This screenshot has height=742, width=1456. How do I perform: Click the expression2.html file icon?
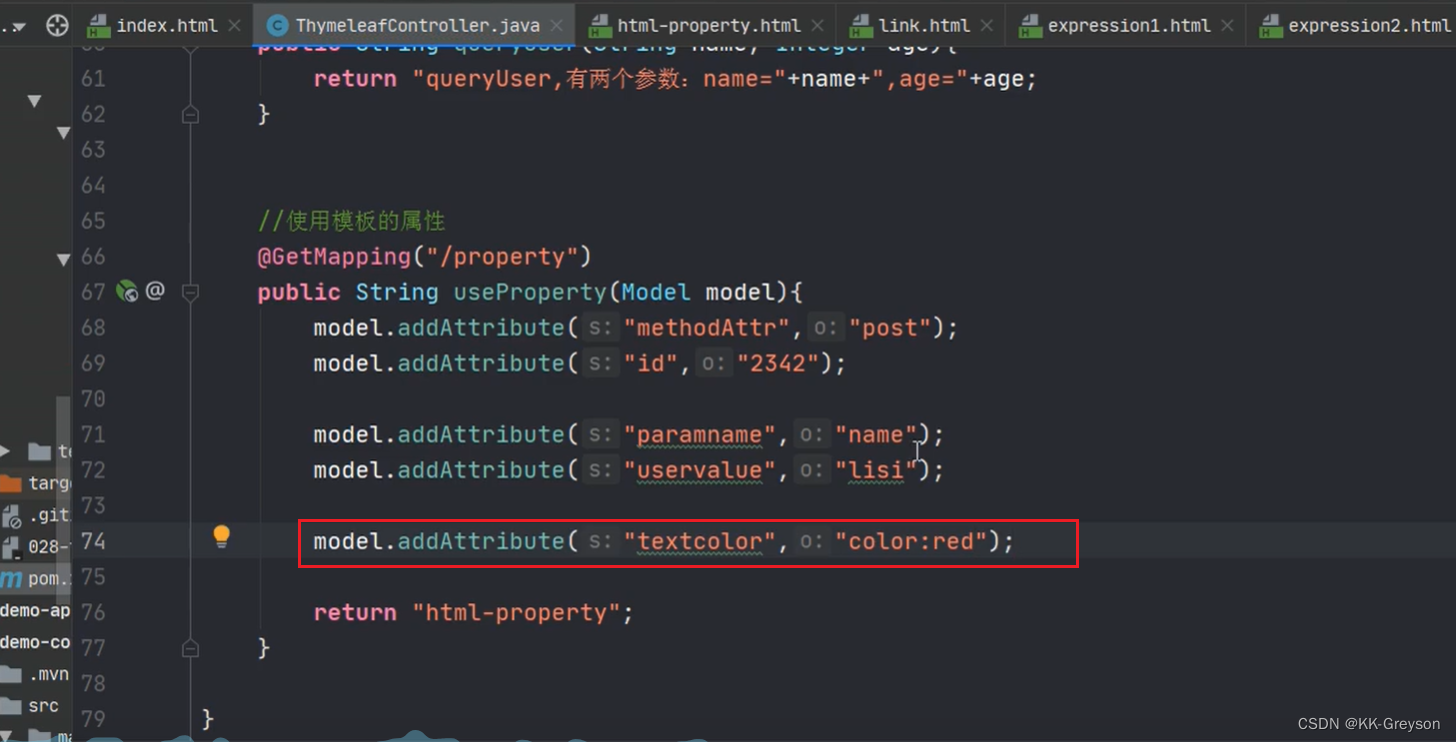pyautogui.click(x=1270, y=26)
